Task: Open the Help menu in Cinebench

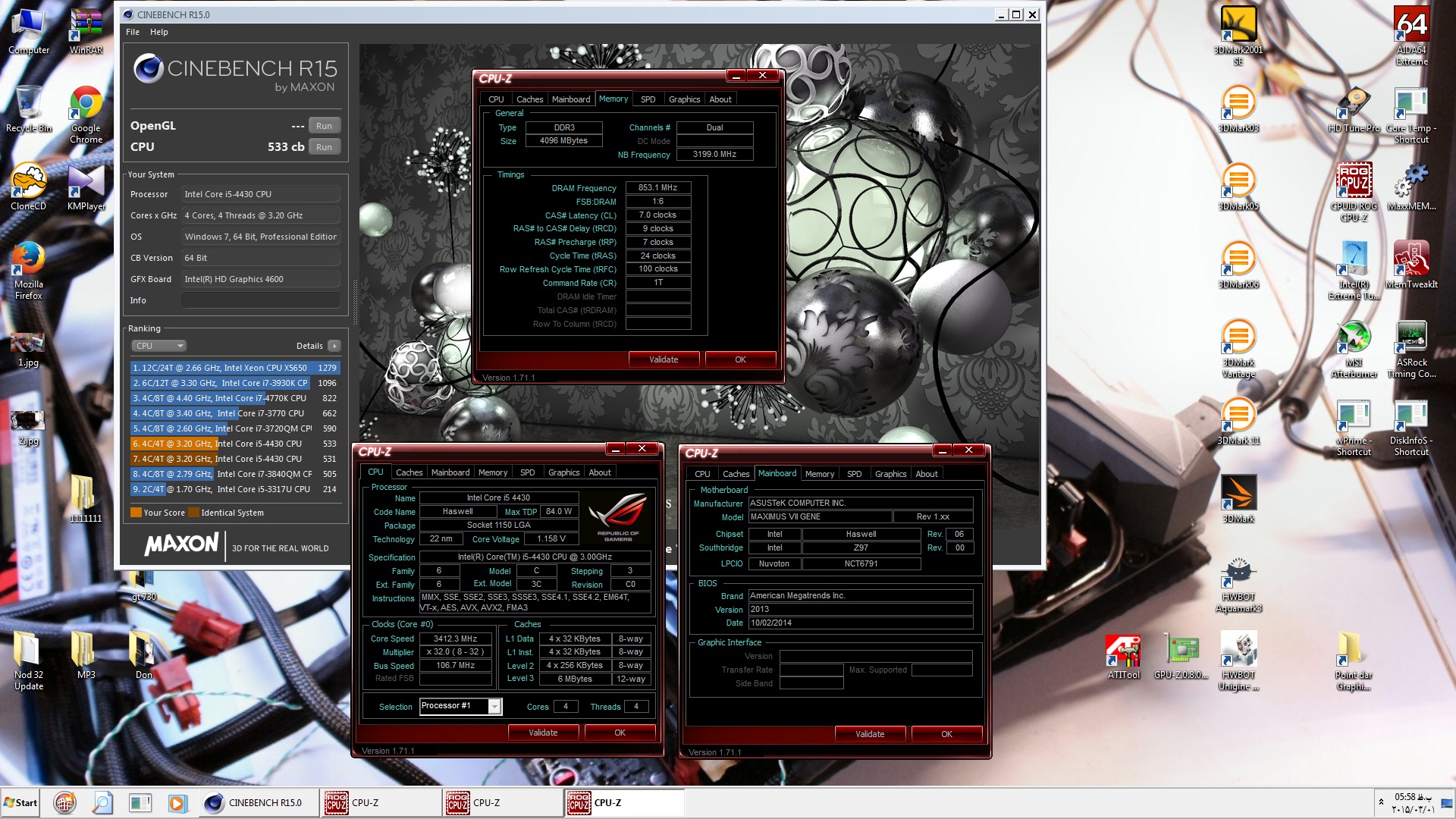Action: click(x=158, y=32)
